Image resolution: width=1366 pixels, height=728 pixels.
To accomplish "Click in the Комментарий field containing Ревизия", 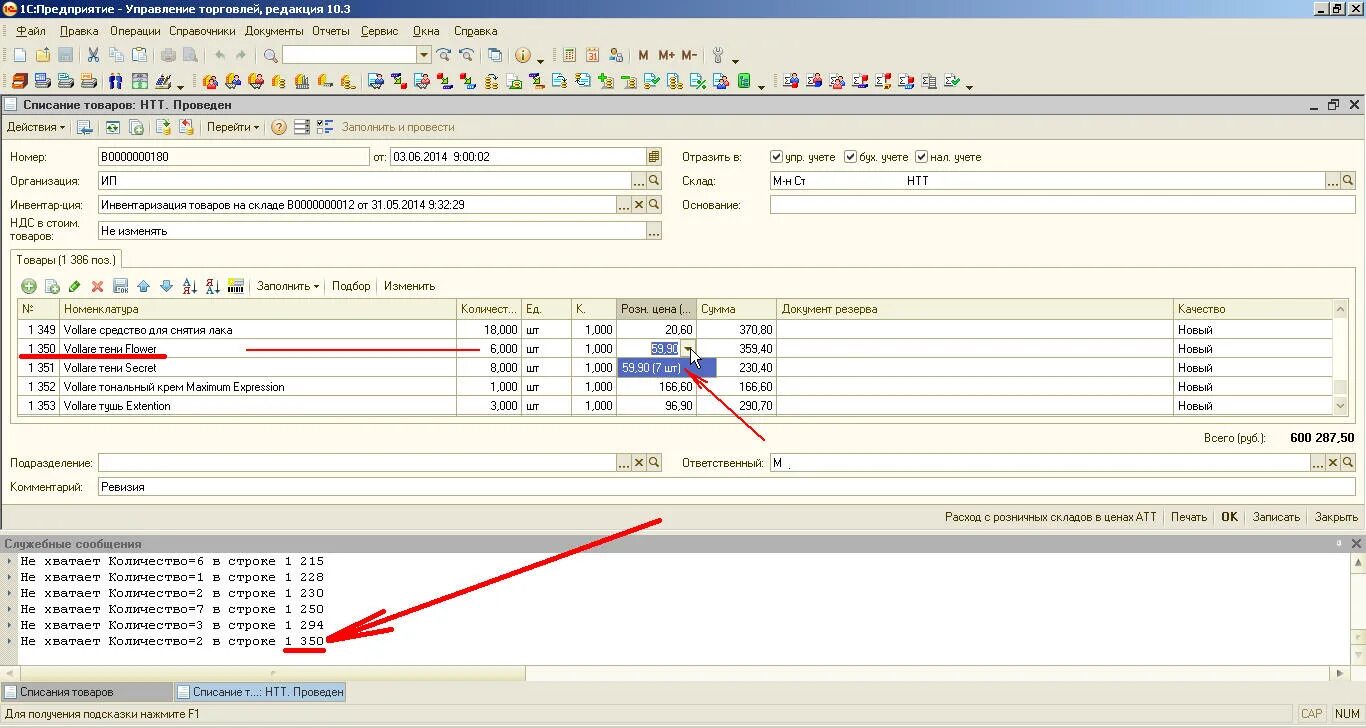I will coord(729,487).
